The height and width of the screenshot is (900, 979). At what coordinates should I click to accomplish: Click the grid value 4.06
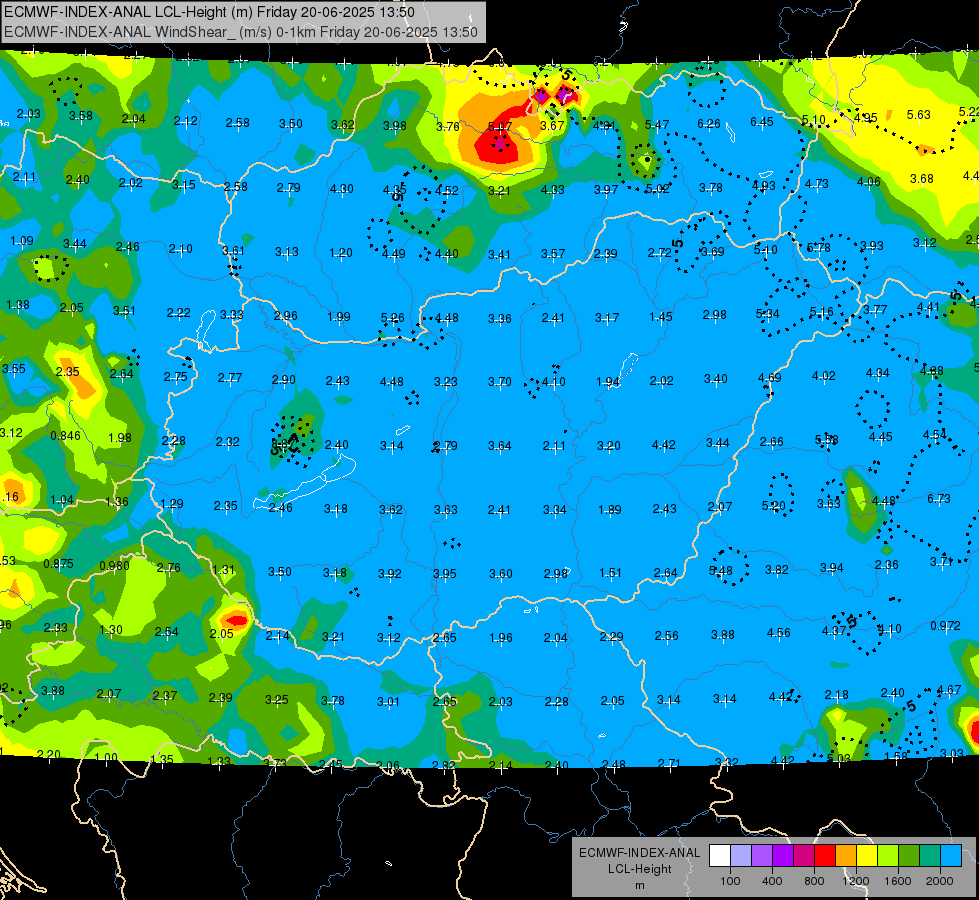pyautogui.click(x=868, y=182)
